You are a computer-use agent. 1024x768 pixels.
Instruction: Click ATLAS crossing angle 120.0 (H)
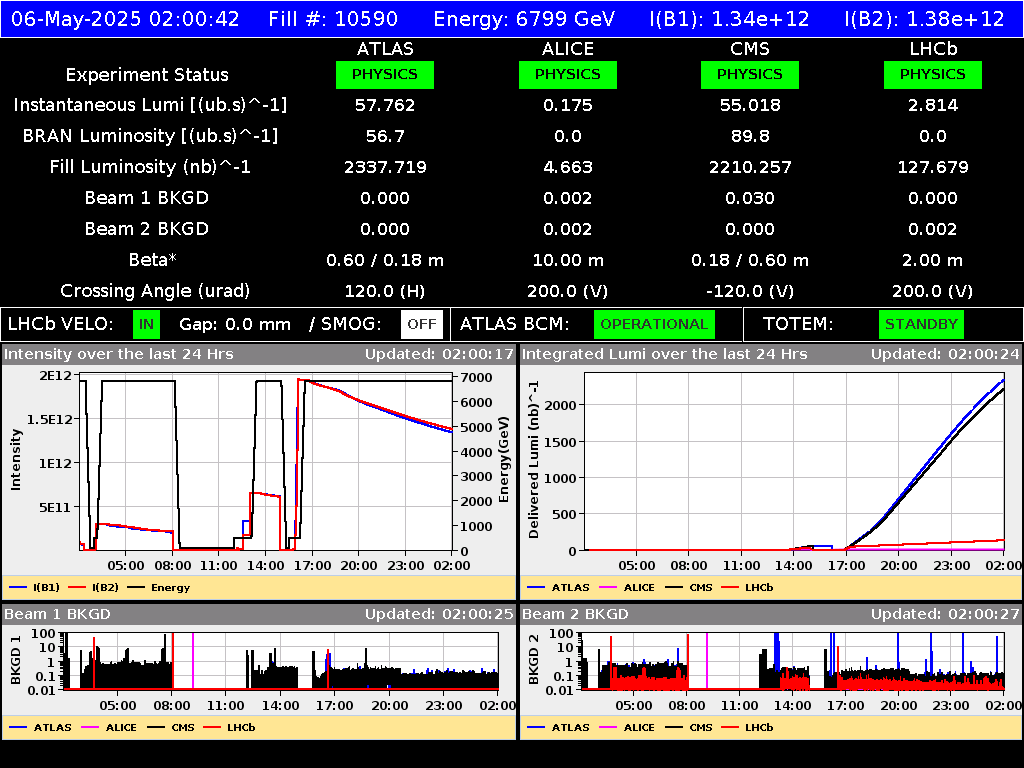385,291
